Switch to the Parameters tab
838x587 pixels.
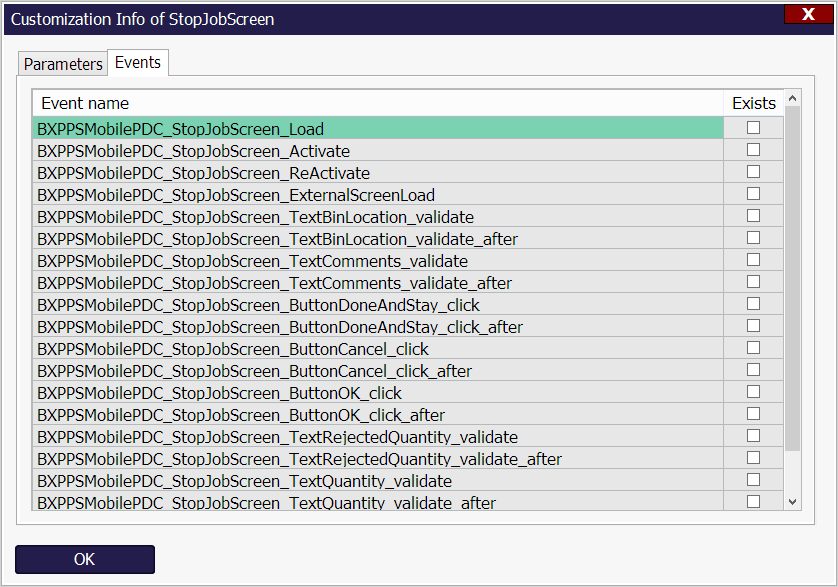point(63,64)
